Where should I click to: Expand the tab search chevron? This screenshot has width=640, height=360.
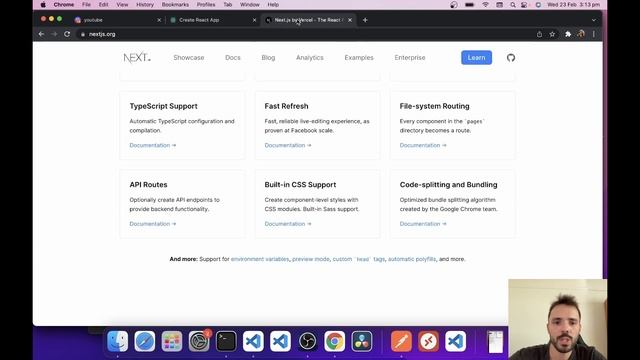coord(593,20)
